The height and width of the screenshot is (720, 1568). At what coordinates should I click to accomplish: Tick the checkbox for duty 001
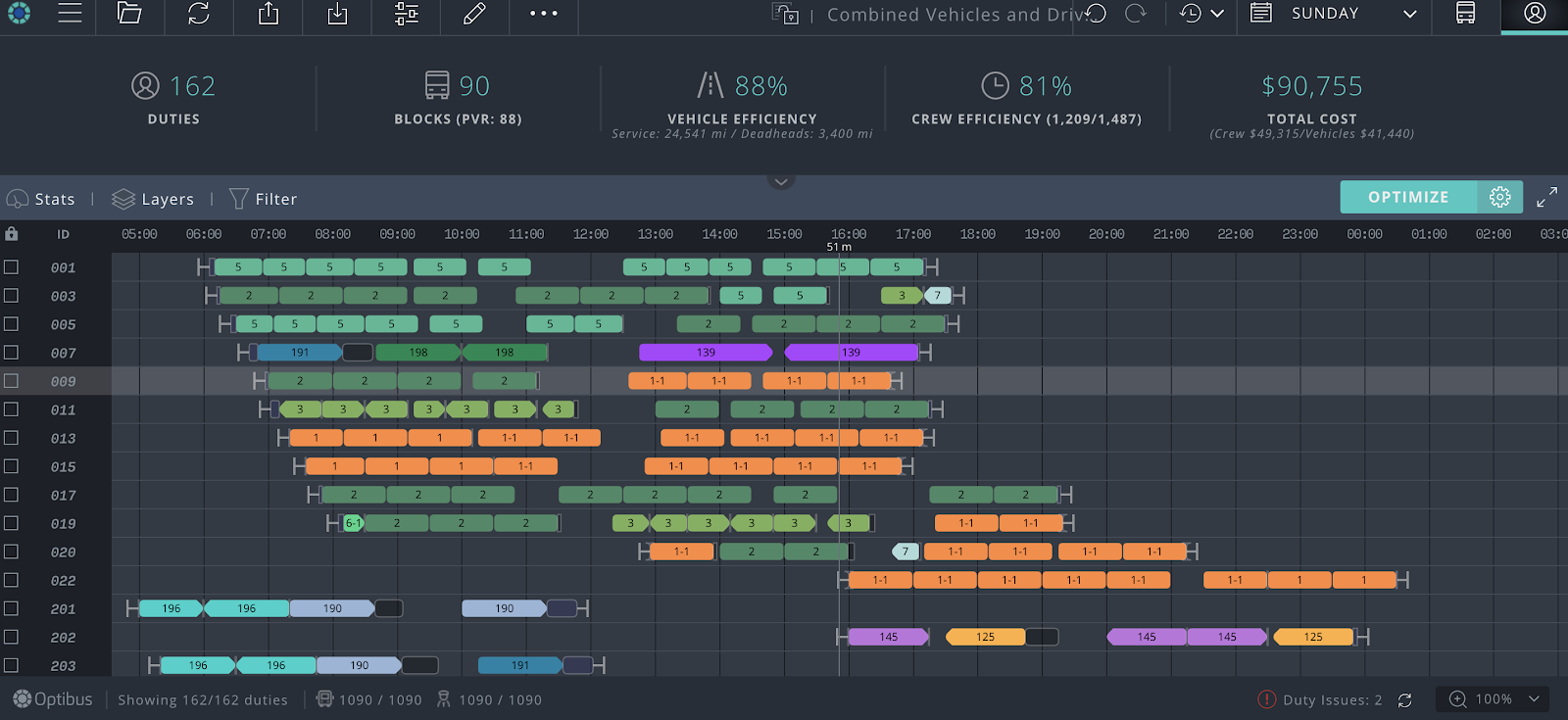tap(12, 266)
